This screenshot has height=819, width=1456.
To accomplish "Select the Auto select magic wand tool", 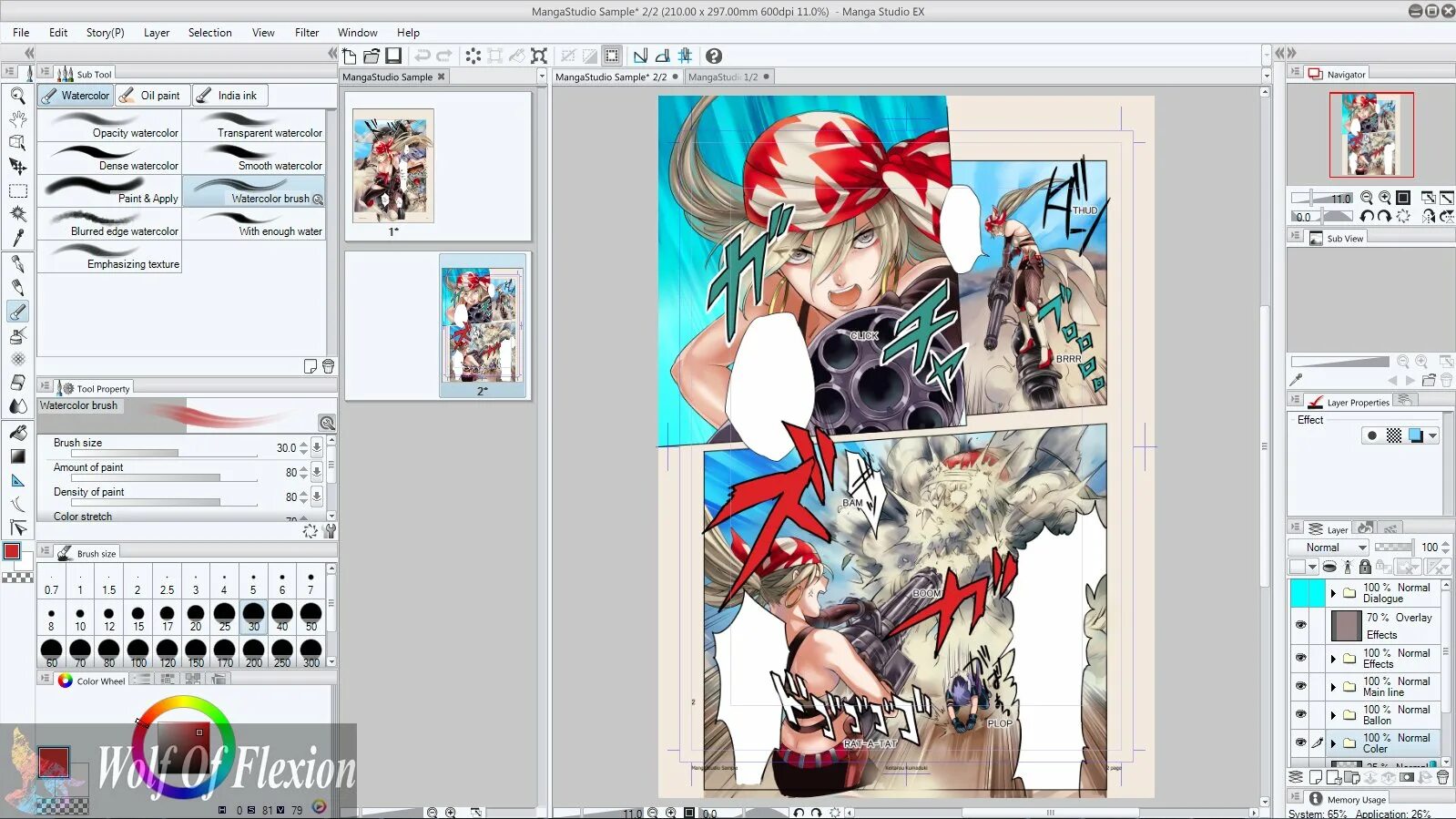I will click(17, 214).
